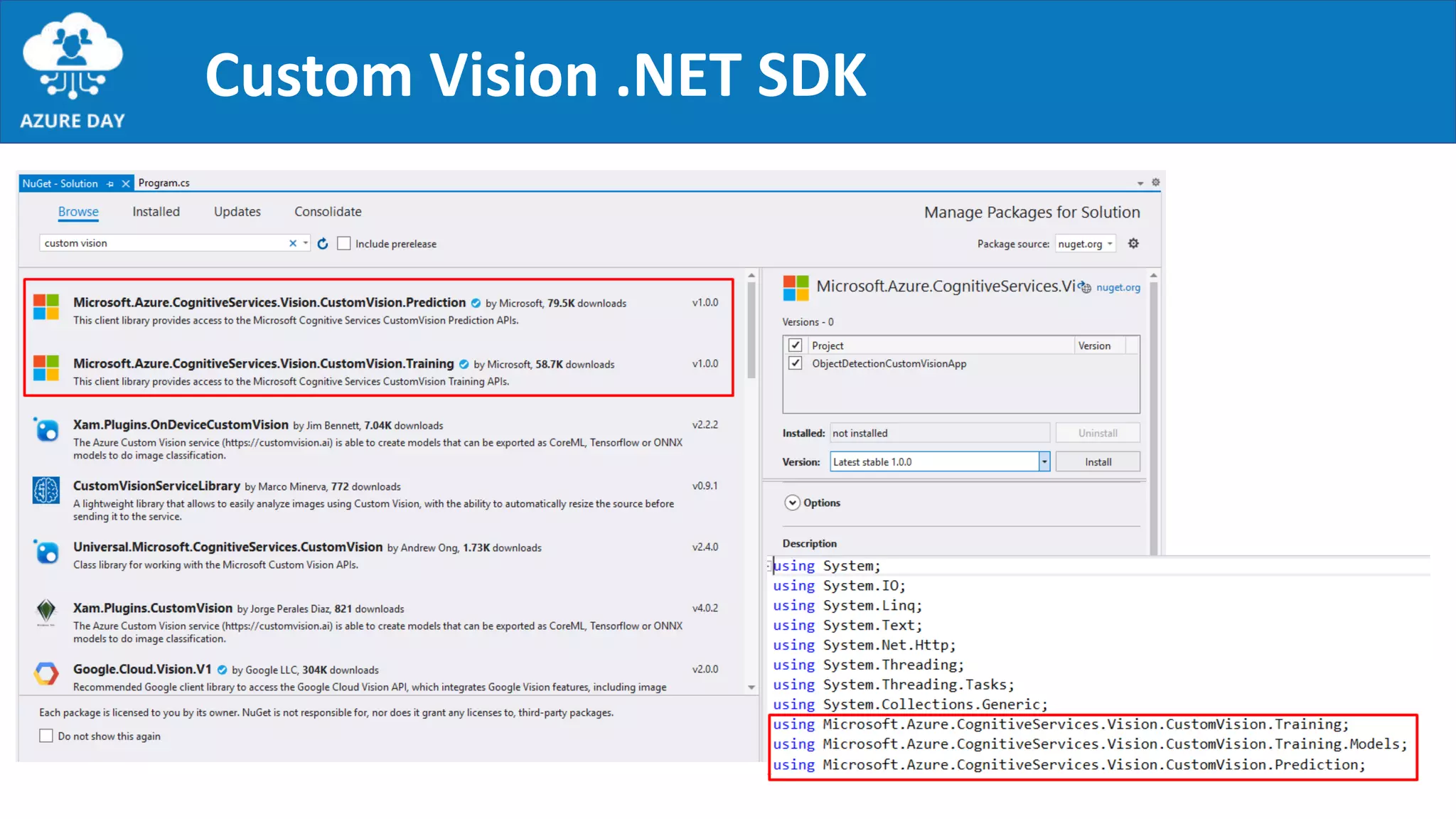
Task: Click globe icon beside nuget.org link
Action: [x=1085, y=287]
